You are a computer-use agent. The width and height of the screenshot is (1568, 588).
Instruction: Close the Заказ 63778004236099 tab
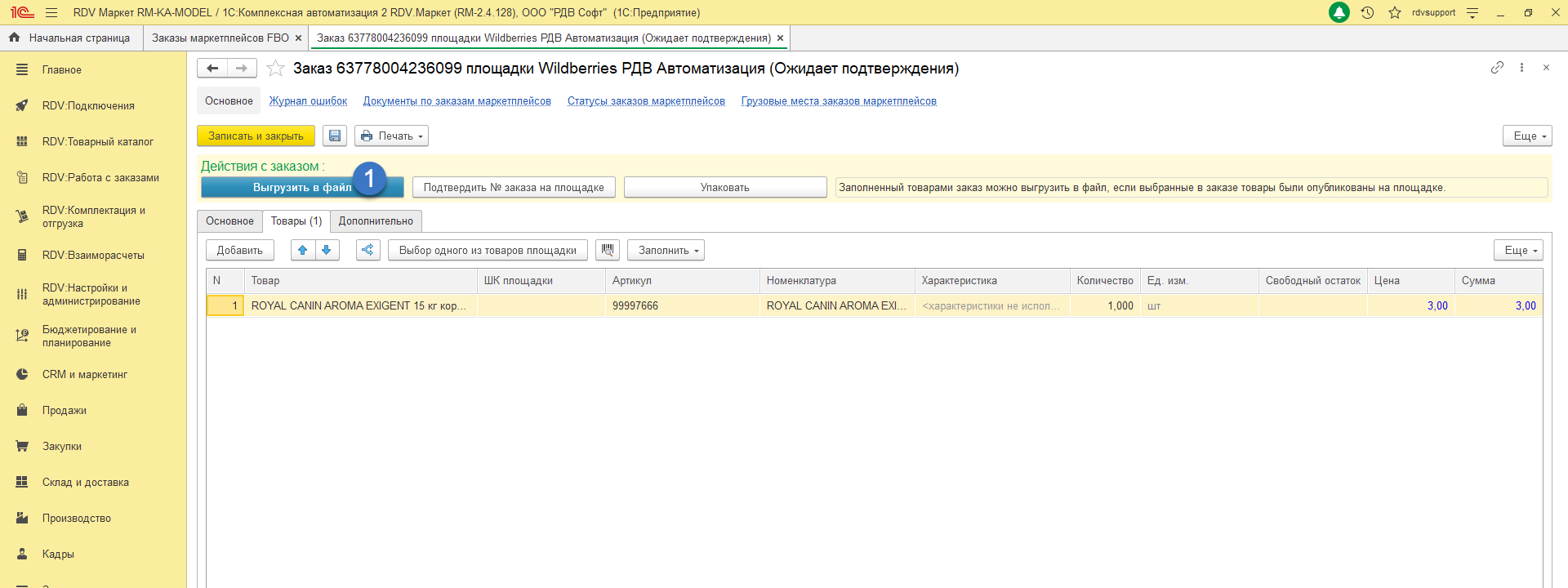780,38
